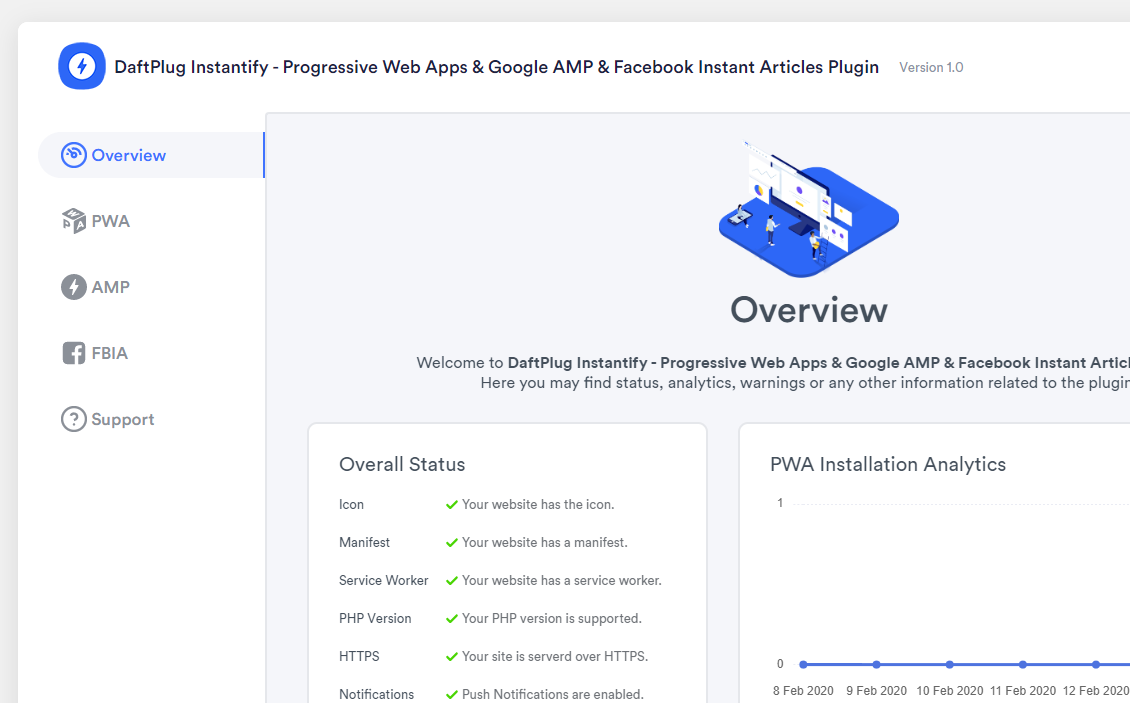This screenshot has height=703, width=1130.
Task: Open the AMP settings section
Action: click(110, 287)
